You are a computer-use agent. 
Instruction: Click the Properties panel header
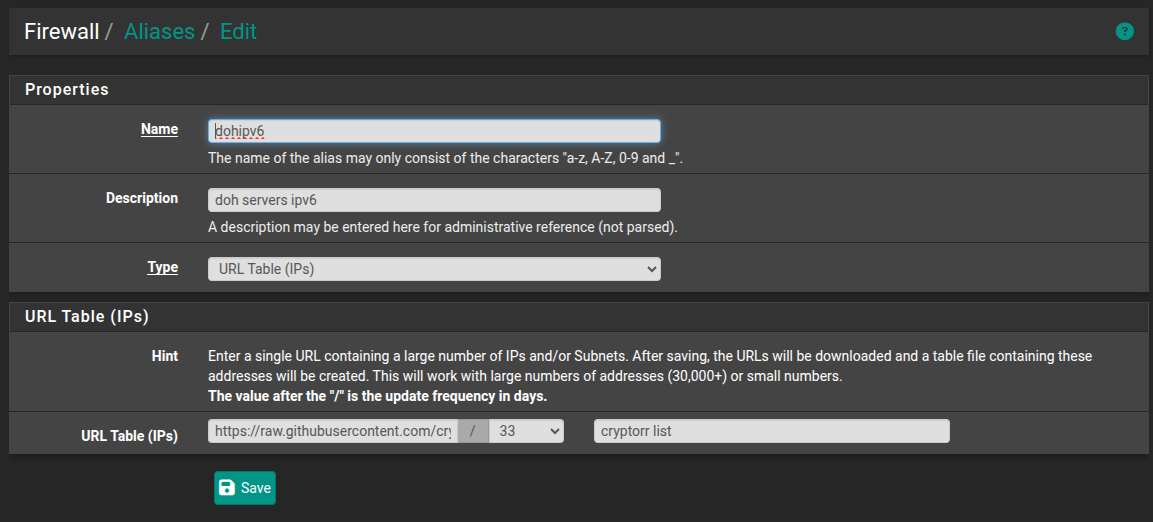point(67,89)
